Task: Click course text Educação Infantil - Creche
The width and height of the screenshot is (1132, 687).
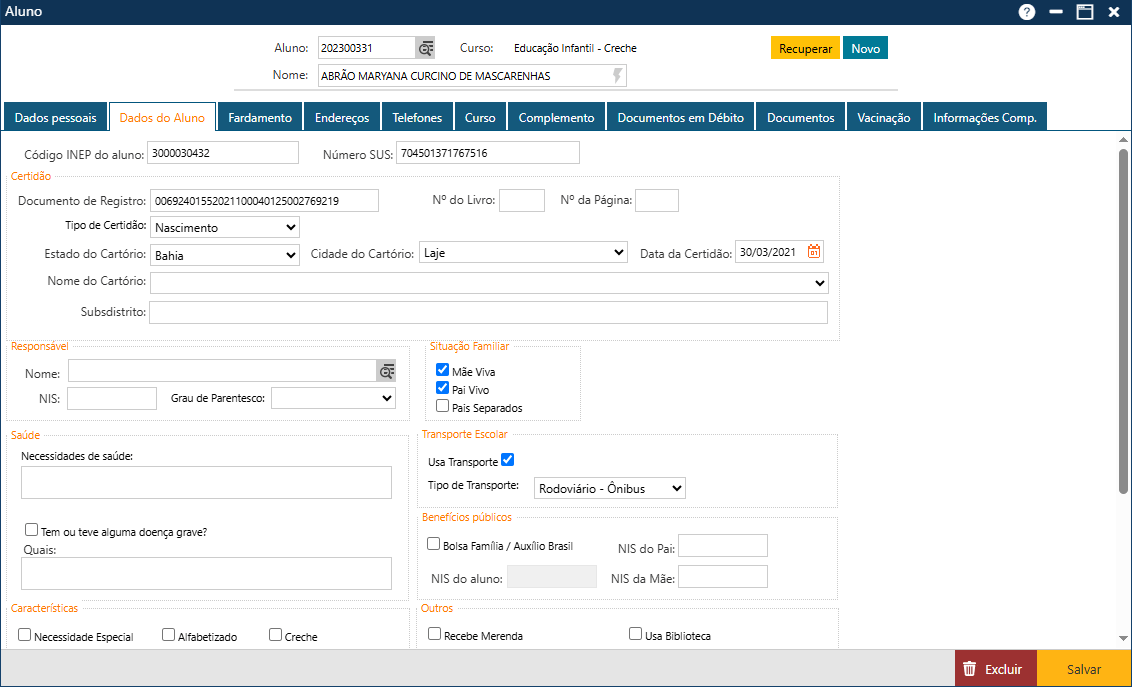Action: tap(575, 48)
